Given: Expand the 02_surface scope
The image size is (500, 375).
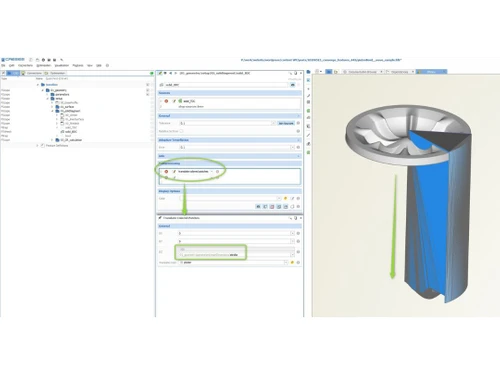Looking at the screenshot, I should point(52,107).
